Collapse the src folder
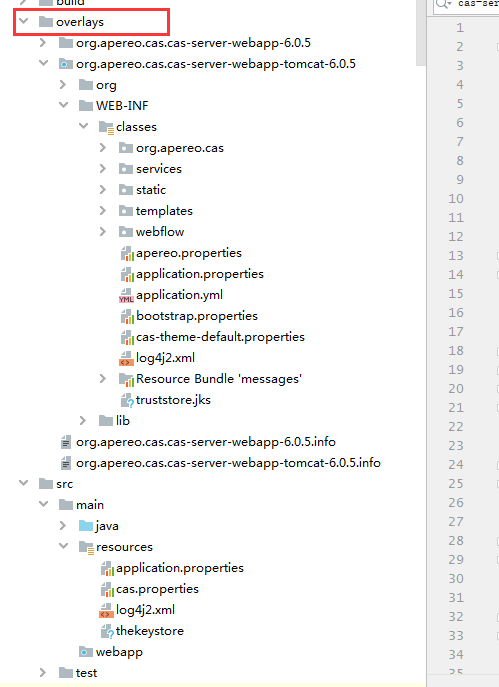The width and height of the screenshot is (499, 687). [x=24, y=483]
